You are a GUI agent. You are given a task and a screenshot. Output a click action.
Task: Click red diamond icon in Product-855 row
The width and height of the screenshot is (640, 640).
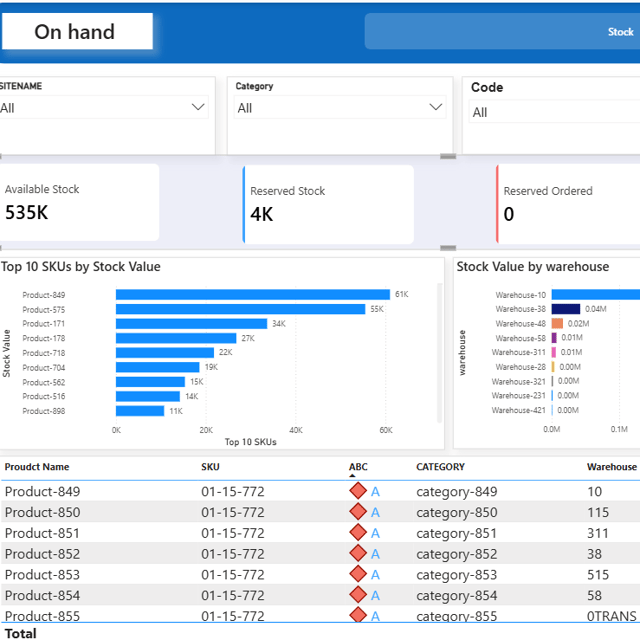point(358,615)
